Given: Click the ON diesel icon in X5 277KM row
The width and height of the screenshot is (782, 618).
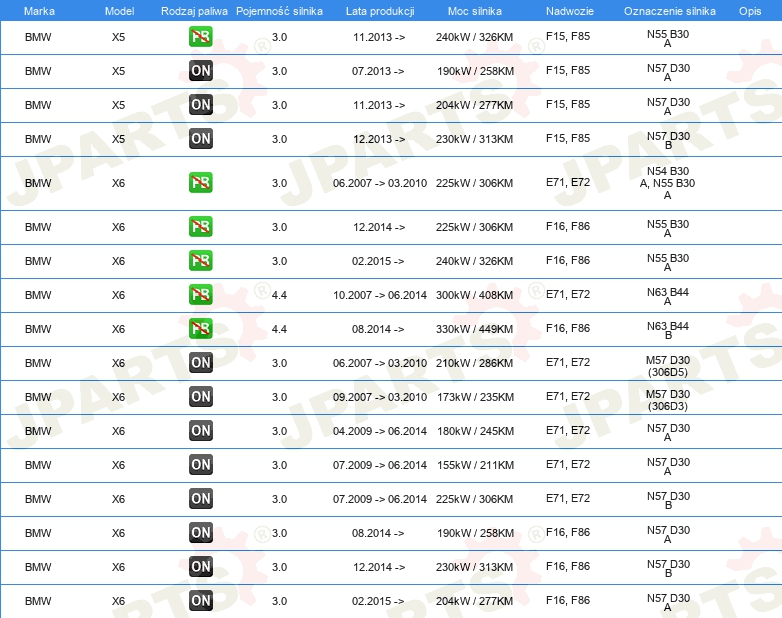Looking at the screenshot, I should coord(200,104).
